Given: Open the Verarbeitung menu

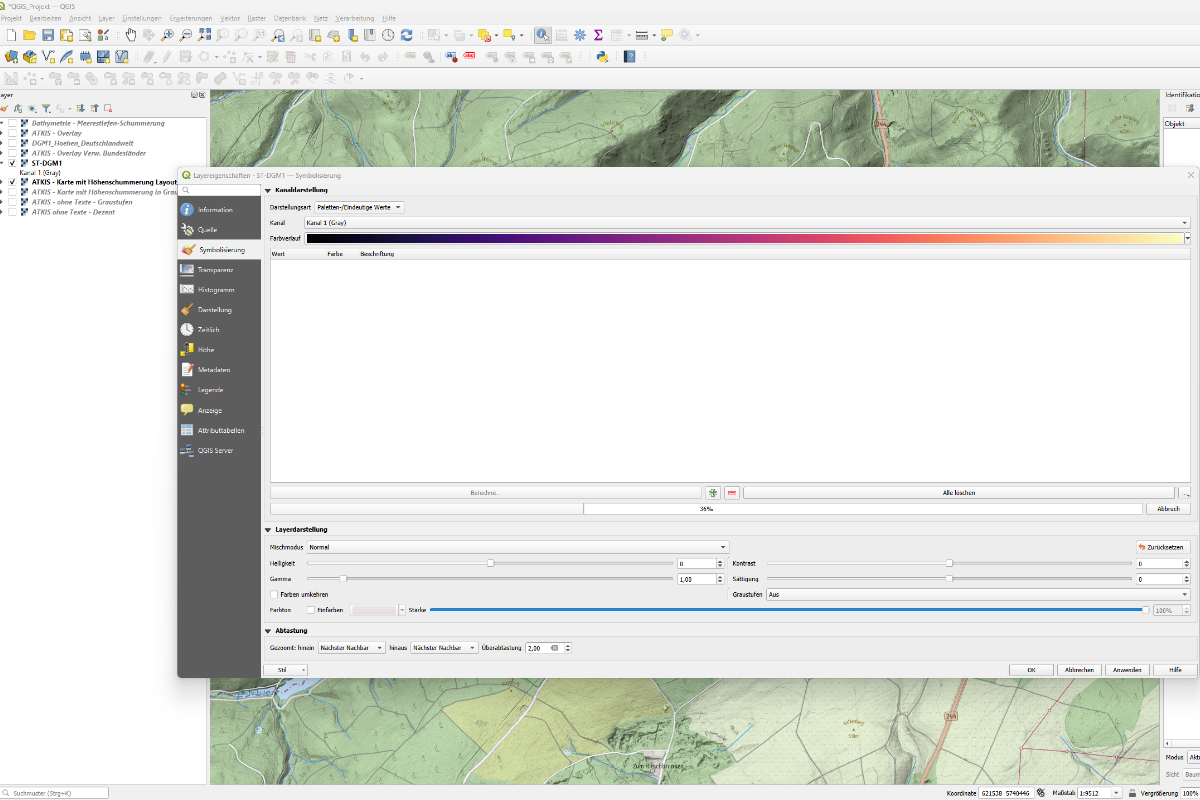Looking at the screenshot, I should pos(355,17).
